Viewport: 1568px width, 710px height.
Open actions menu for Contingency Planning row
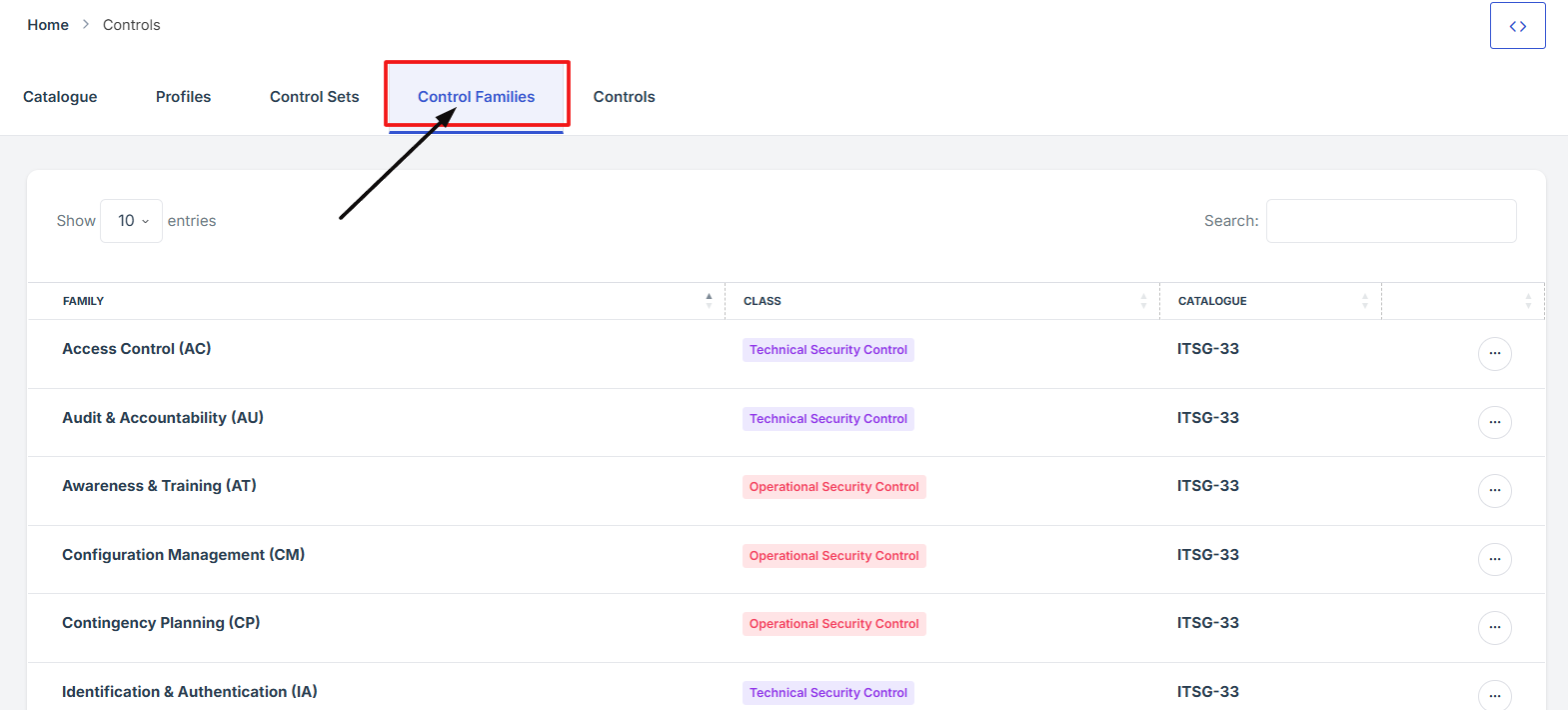click(x=1494, y=627)
